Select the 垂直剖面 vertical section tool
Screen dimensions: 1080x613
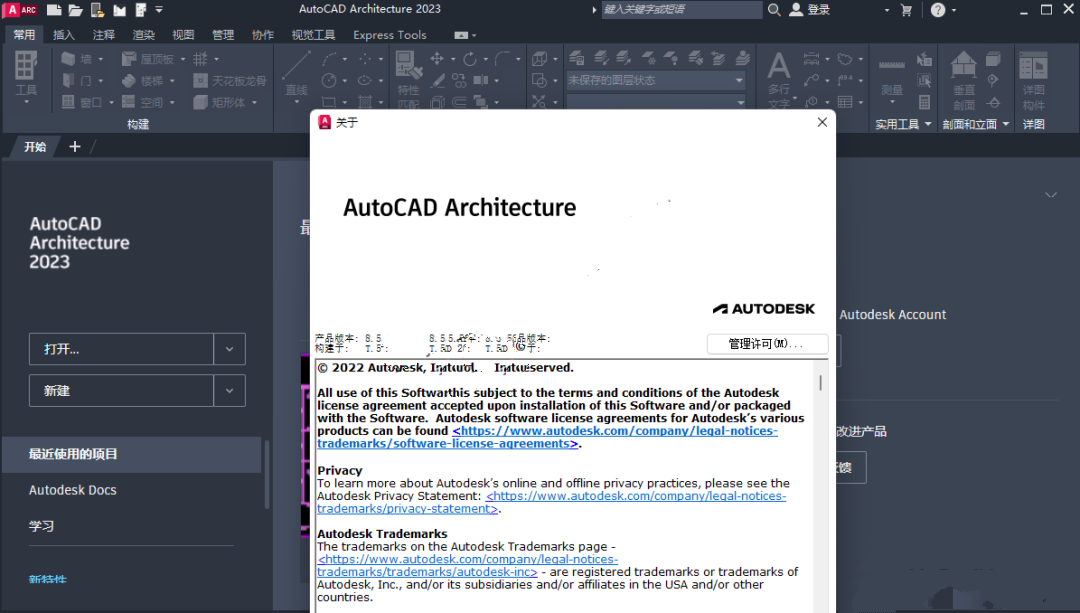pyautogui.click(x=964, y=81)
